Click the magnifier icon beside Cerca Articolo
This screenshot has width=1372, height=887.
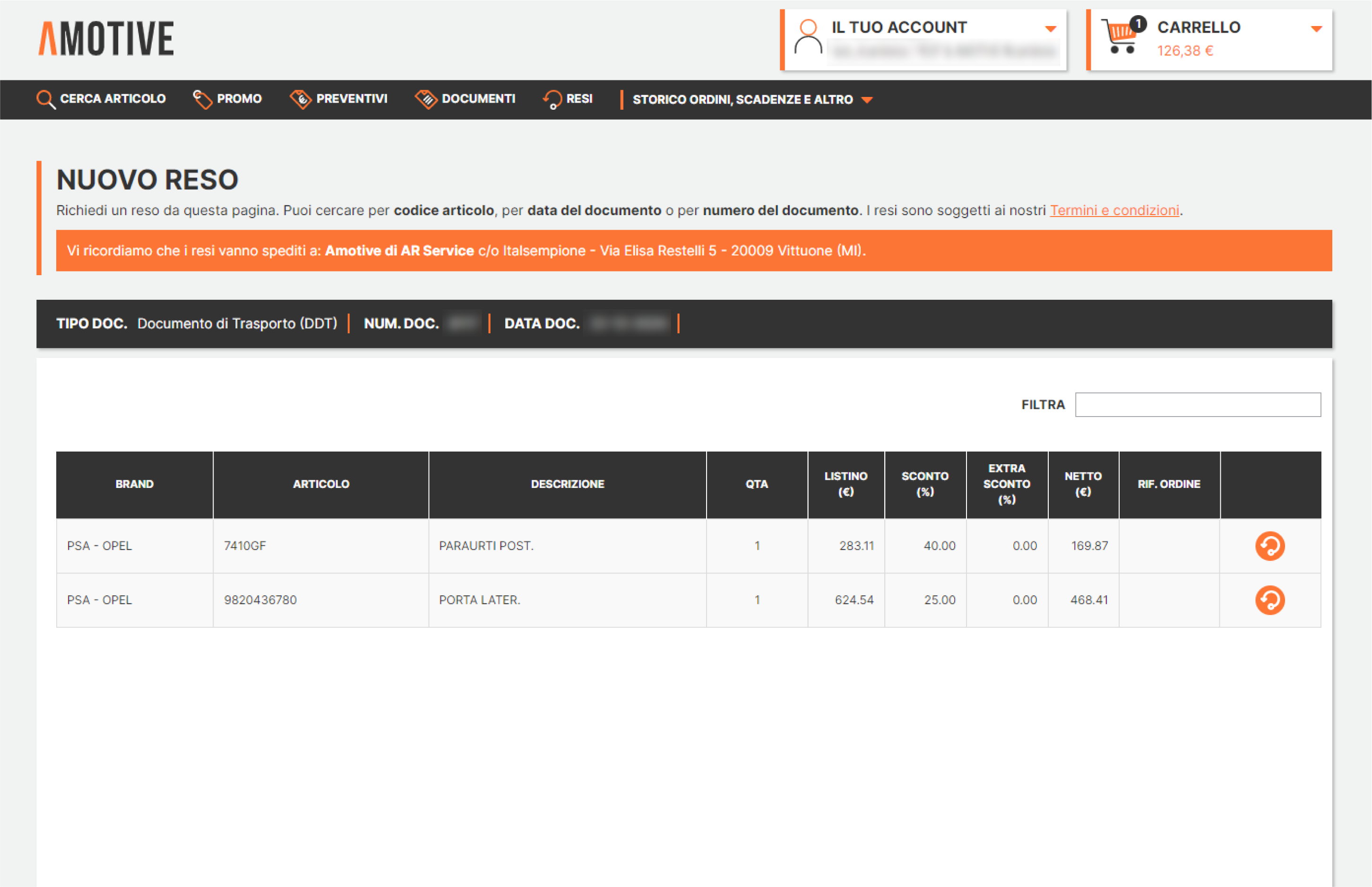pyautogui.click(x=45, y=99)
